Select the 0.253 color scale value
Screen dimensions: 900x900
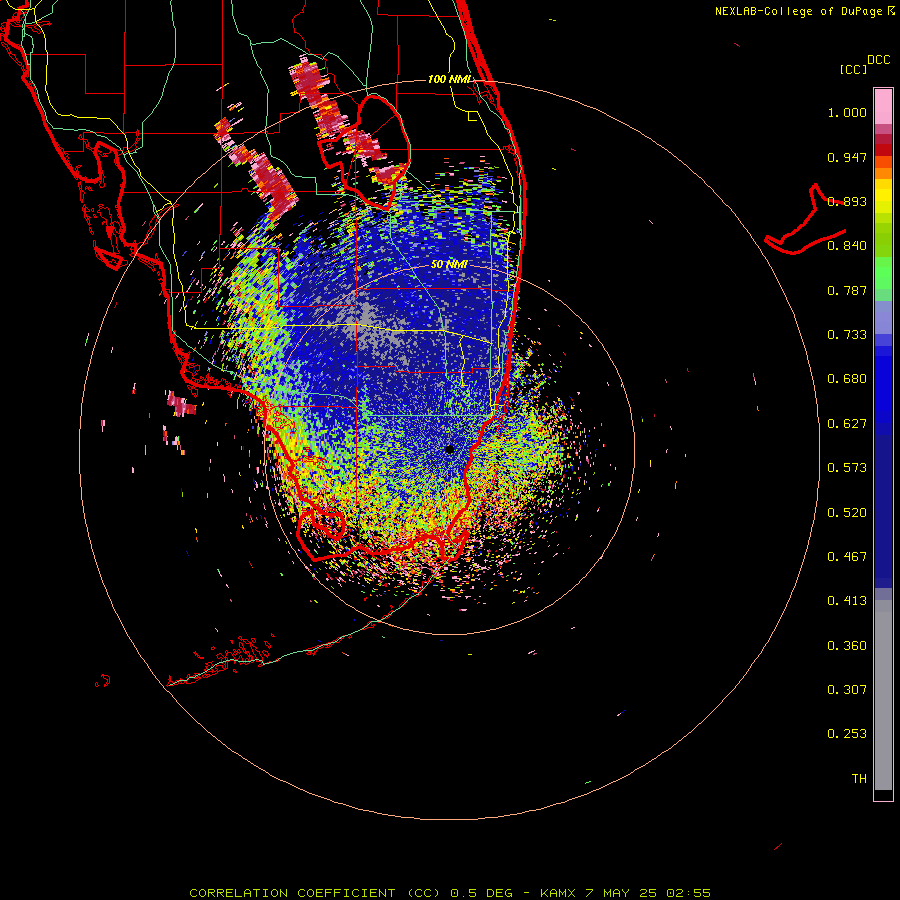[x=847, y=734]
